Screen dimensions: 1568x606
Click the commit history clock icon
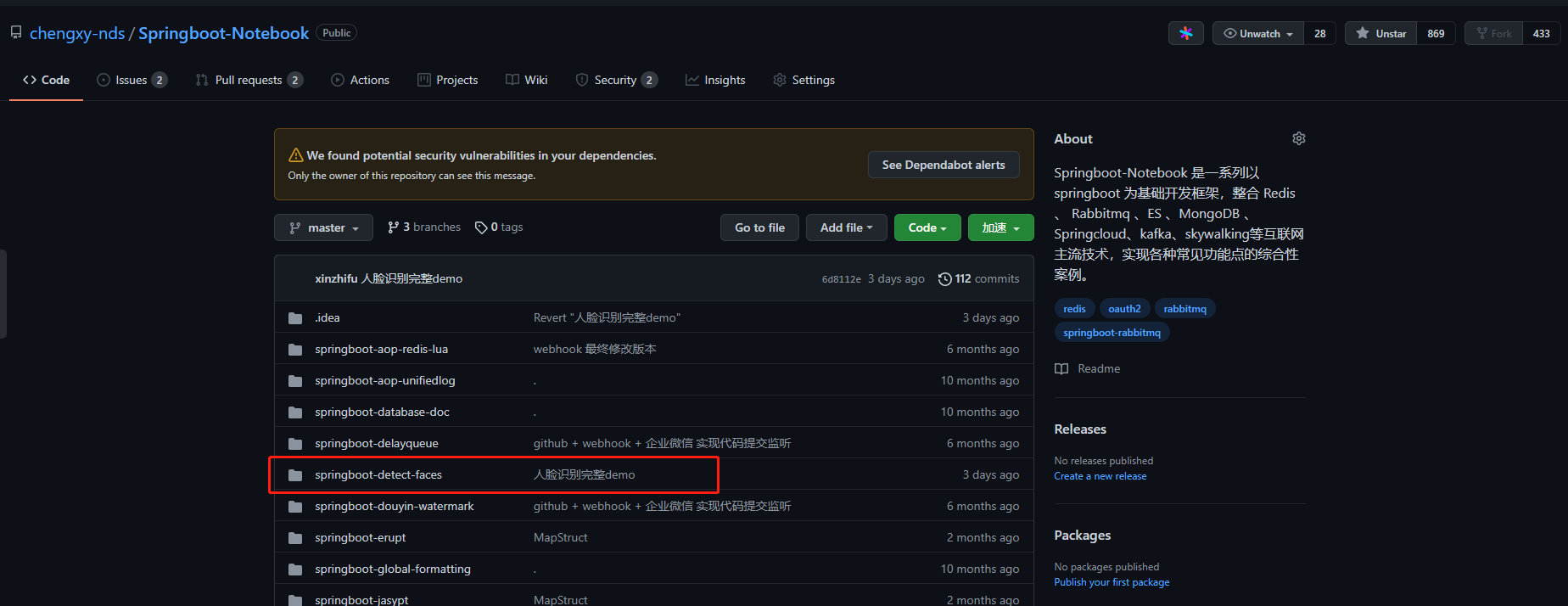[944, 279]
